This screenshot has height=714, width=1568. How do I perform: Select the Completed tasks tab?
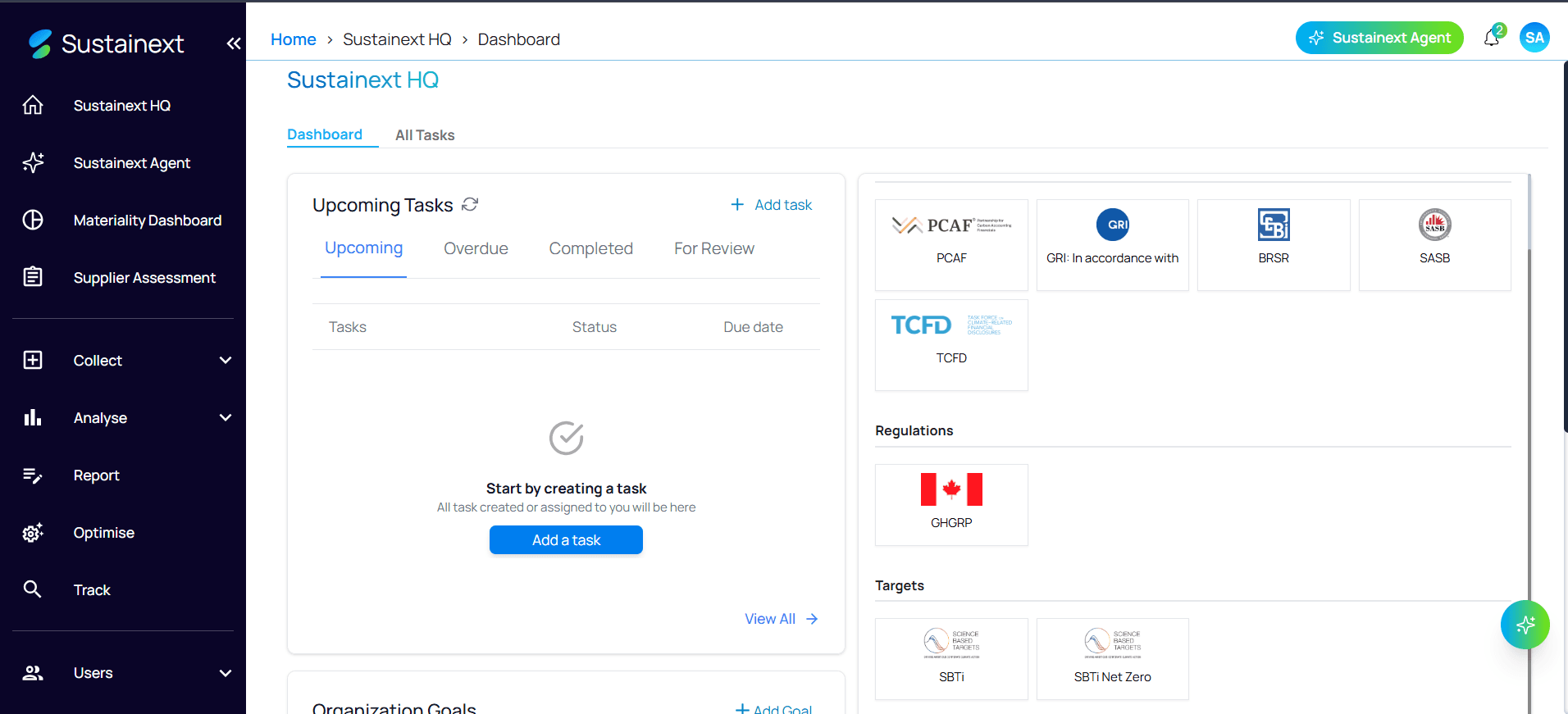[590, 248]
